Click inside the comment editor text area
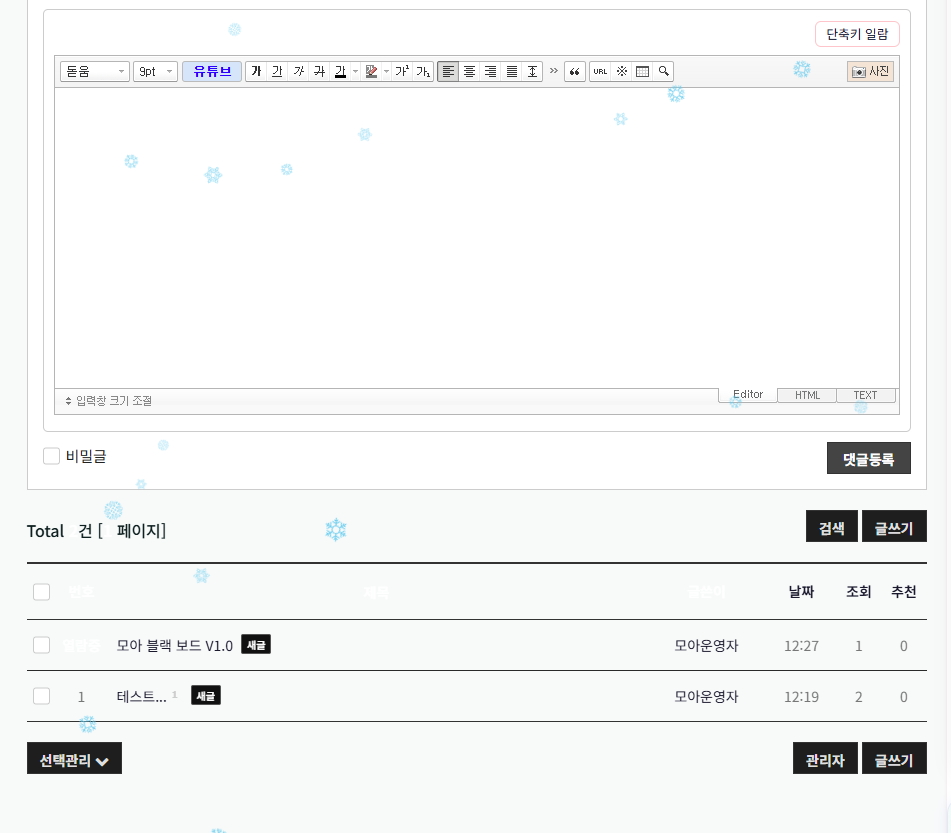Image resolution: width=951 pixels, height=833 pixels. (476, 238)
